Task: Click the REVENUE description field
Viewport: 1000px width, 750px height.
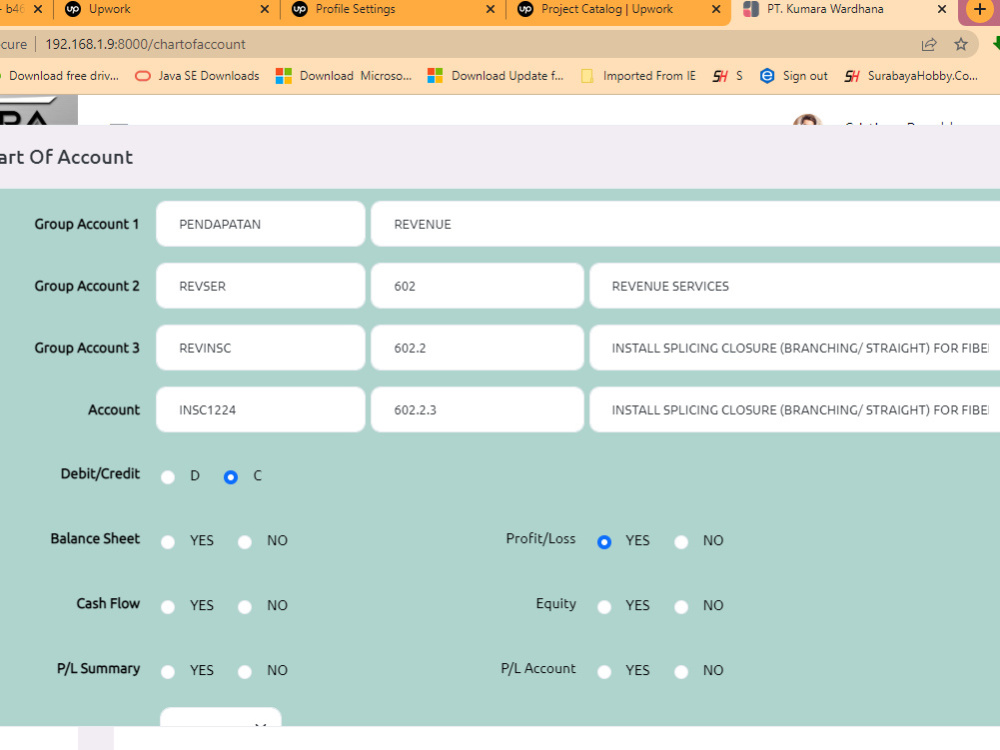Action: (x=686, y=224)
